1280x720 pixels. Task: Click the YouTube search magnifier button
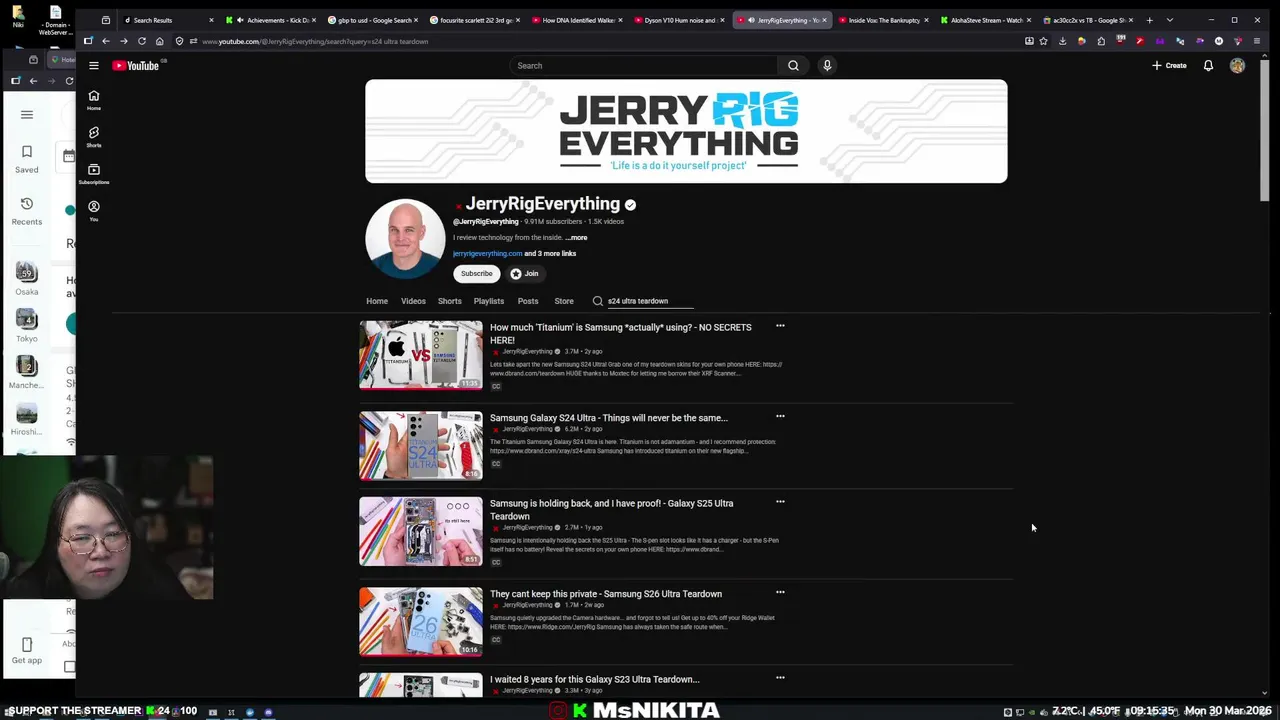click(793, 65)
